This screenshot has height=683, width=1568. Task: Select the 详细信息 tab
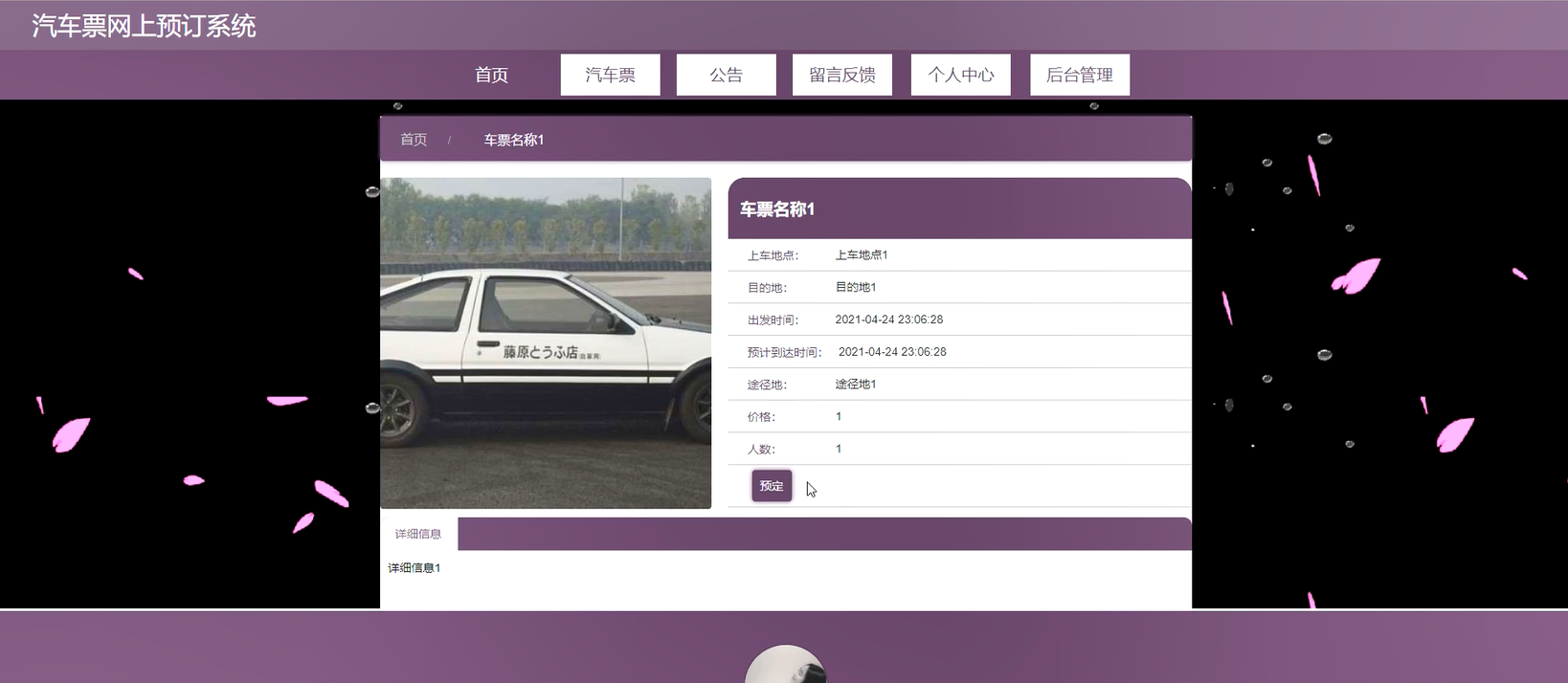tap(418, 534)
